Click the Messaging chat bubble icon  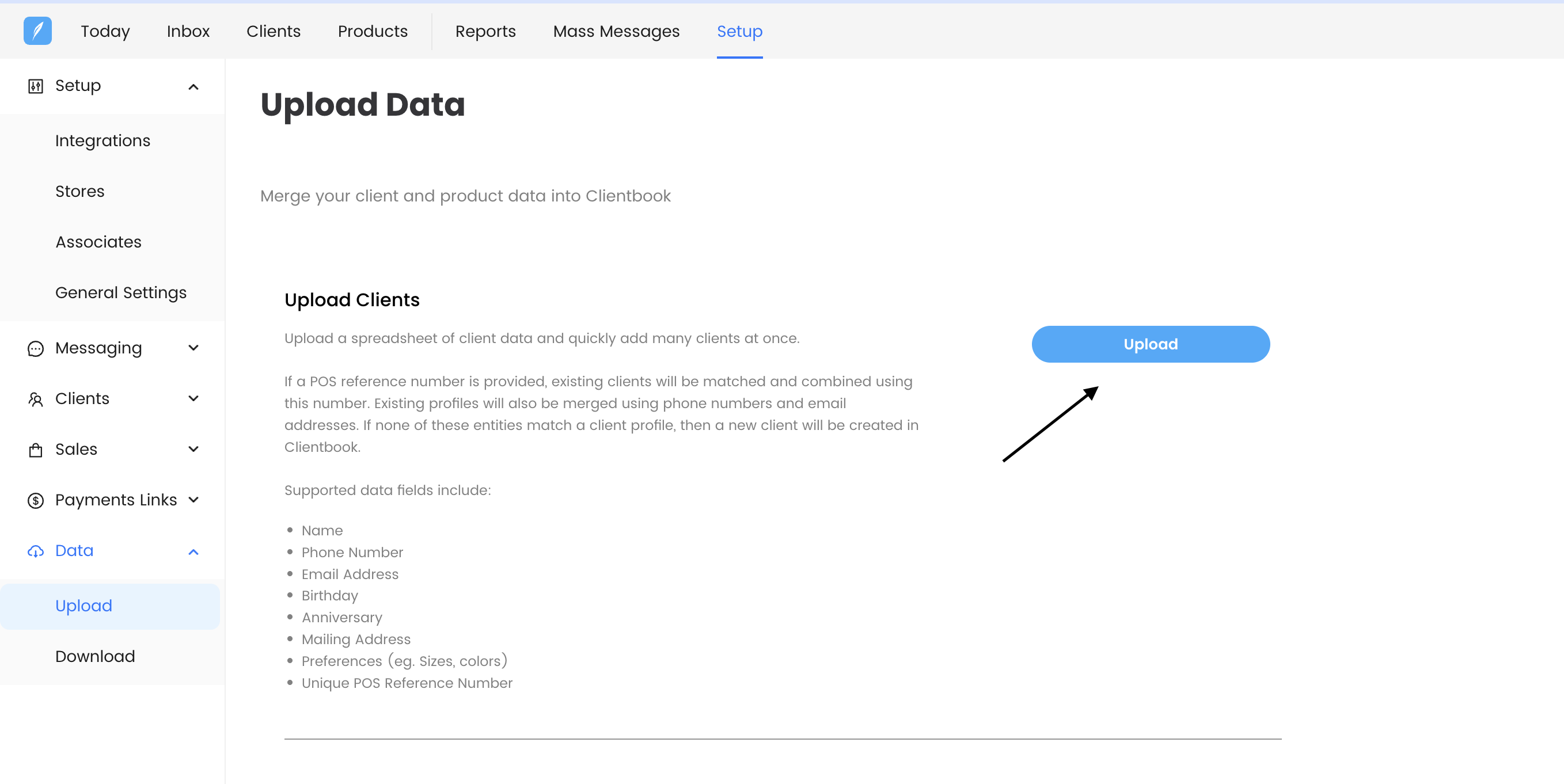point(36,349)
